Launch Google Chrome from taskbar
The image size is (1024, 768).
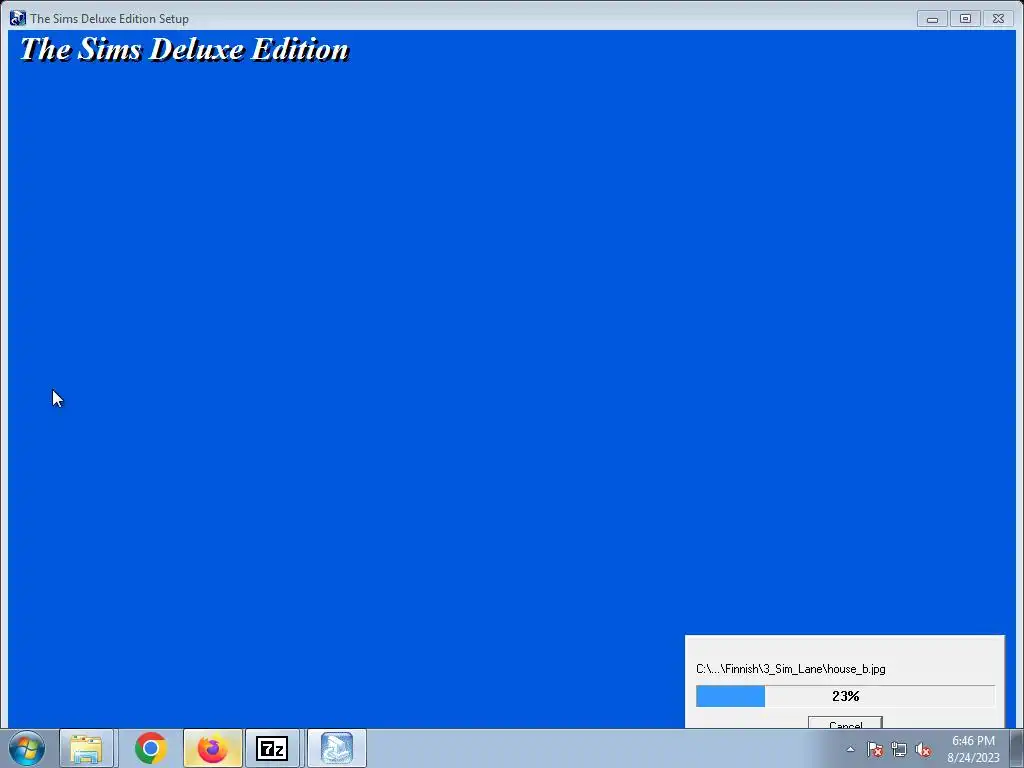[x=151, y=748]
